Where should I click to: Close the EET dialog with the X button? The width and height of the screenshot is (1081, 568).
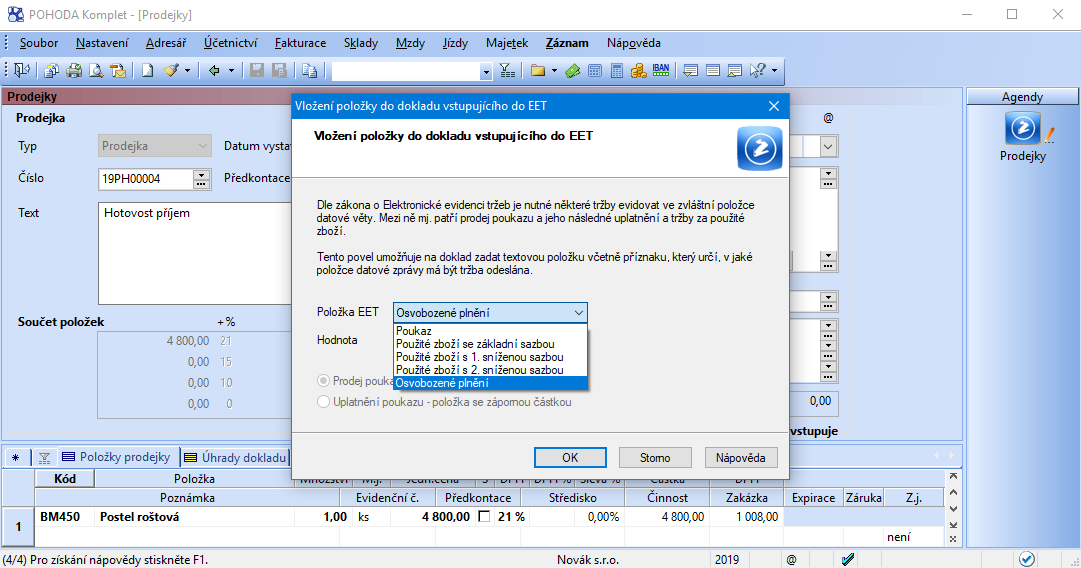coord(774,105)
